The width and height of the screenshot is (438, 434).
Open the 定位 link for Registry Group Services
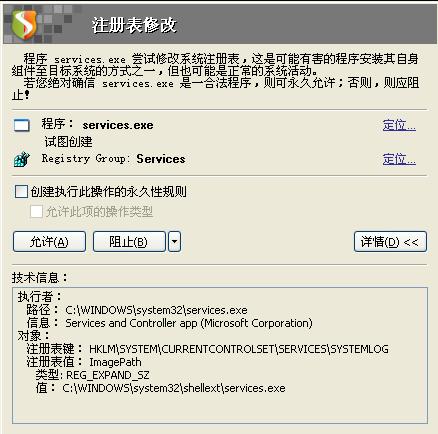399,159
